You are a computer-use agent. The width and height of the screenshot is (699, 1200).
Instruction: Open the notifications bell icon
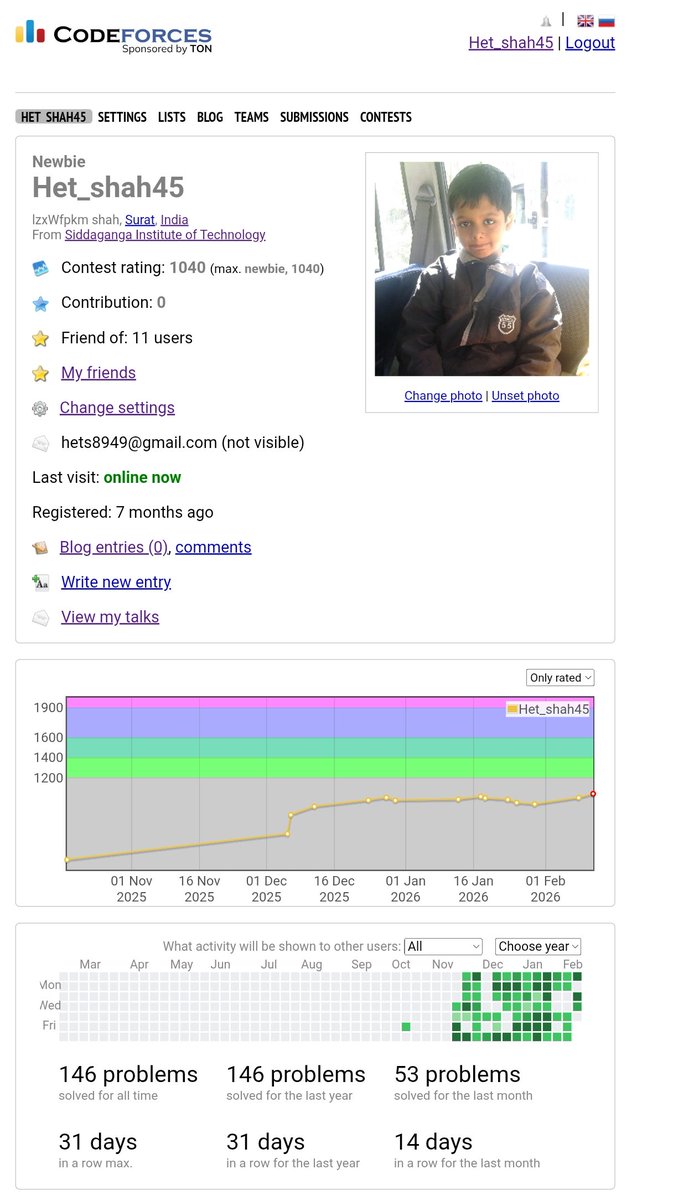pyautogui.click(x=546, y=21)
